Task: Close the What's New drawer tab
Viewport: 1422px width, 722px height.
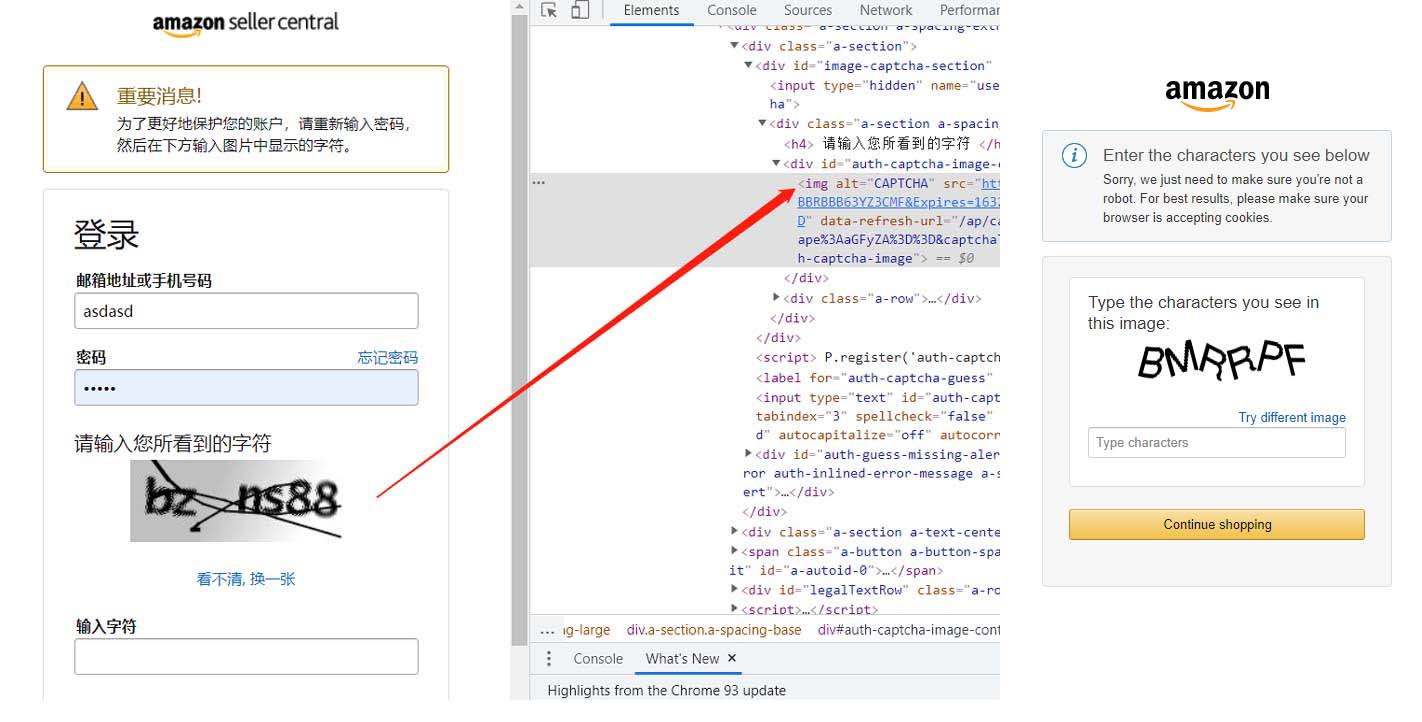Action: pyautogui.click(x=732, y=658)
